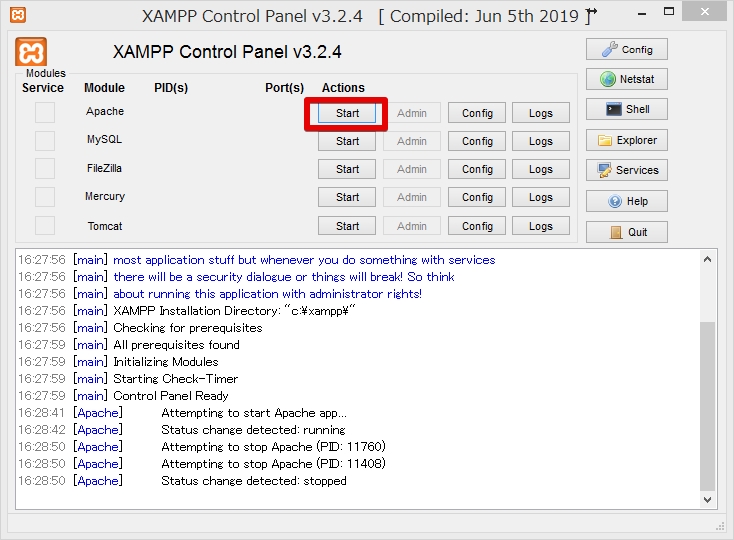
Task: Open Netstat with the globe icon button
Action: 627,79
